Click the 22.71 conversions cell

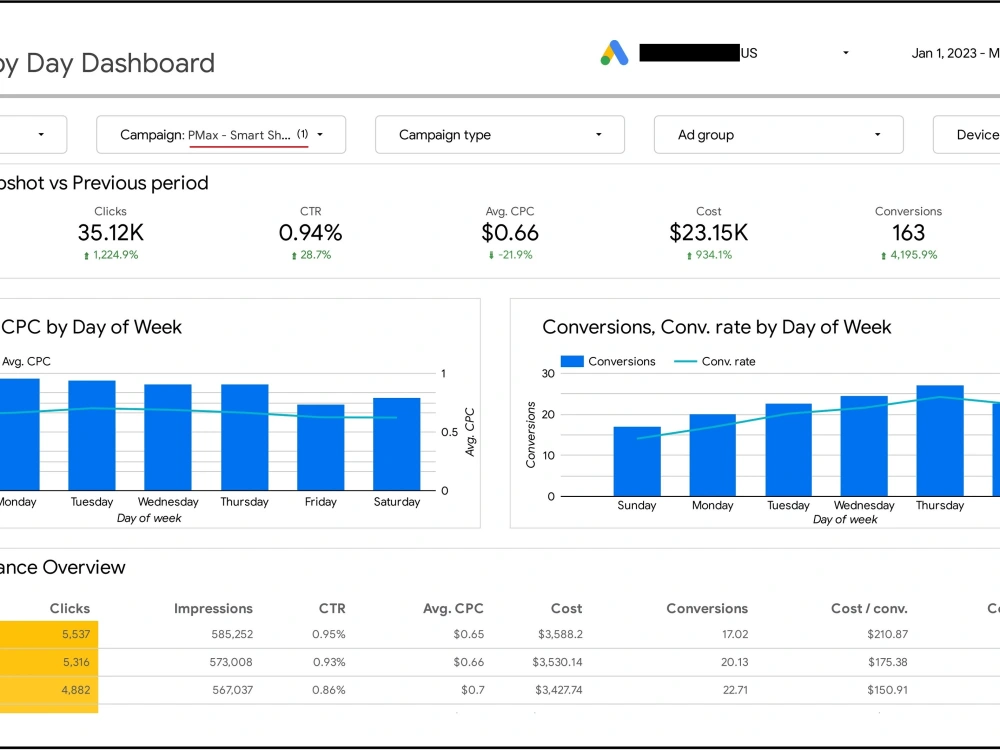(x=735, y=690)
